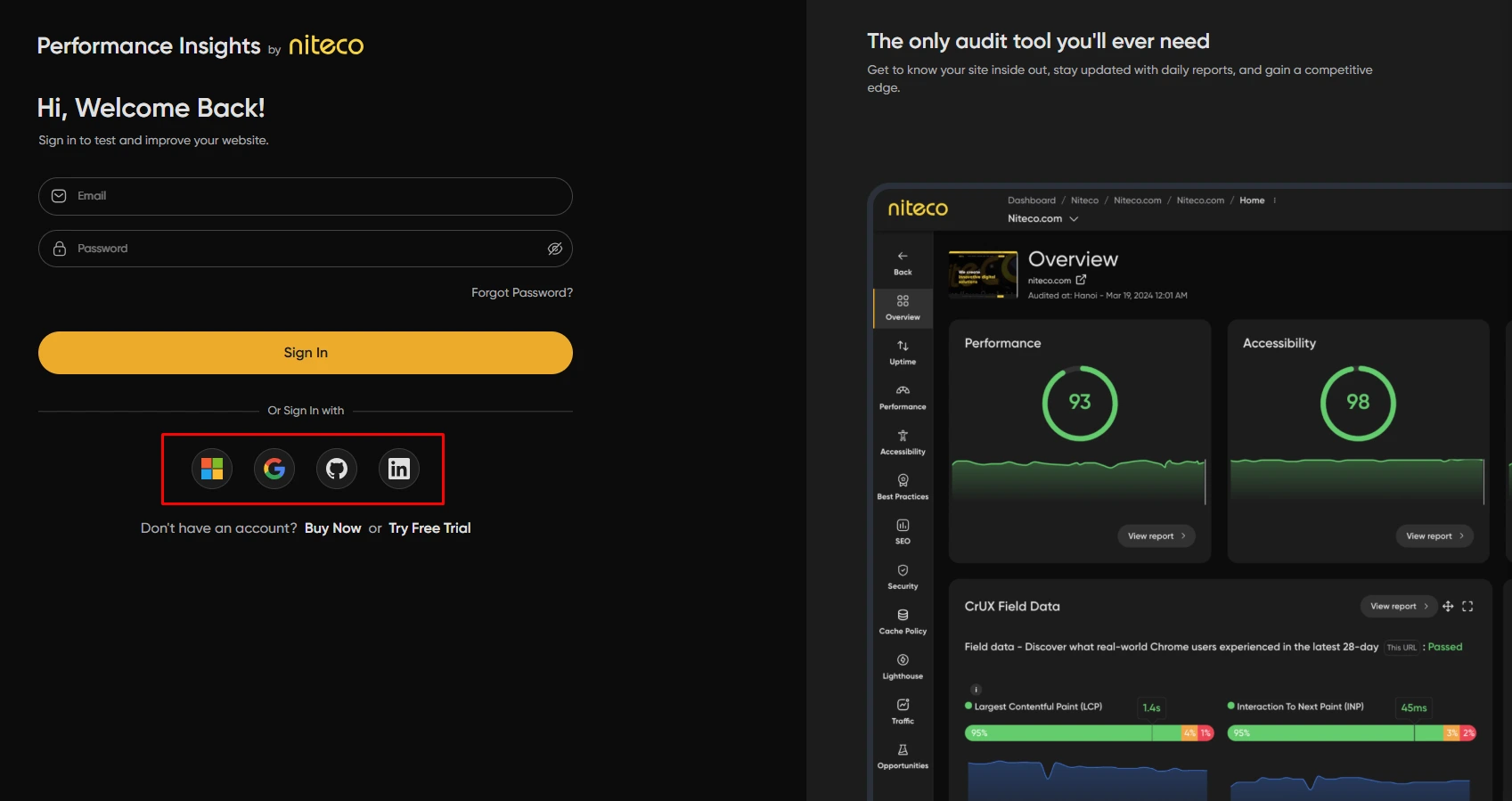This screenshot has height=801, width=1512.
Task: Select Best Practices in preview sidebar
Action: (x=903, y=487)
